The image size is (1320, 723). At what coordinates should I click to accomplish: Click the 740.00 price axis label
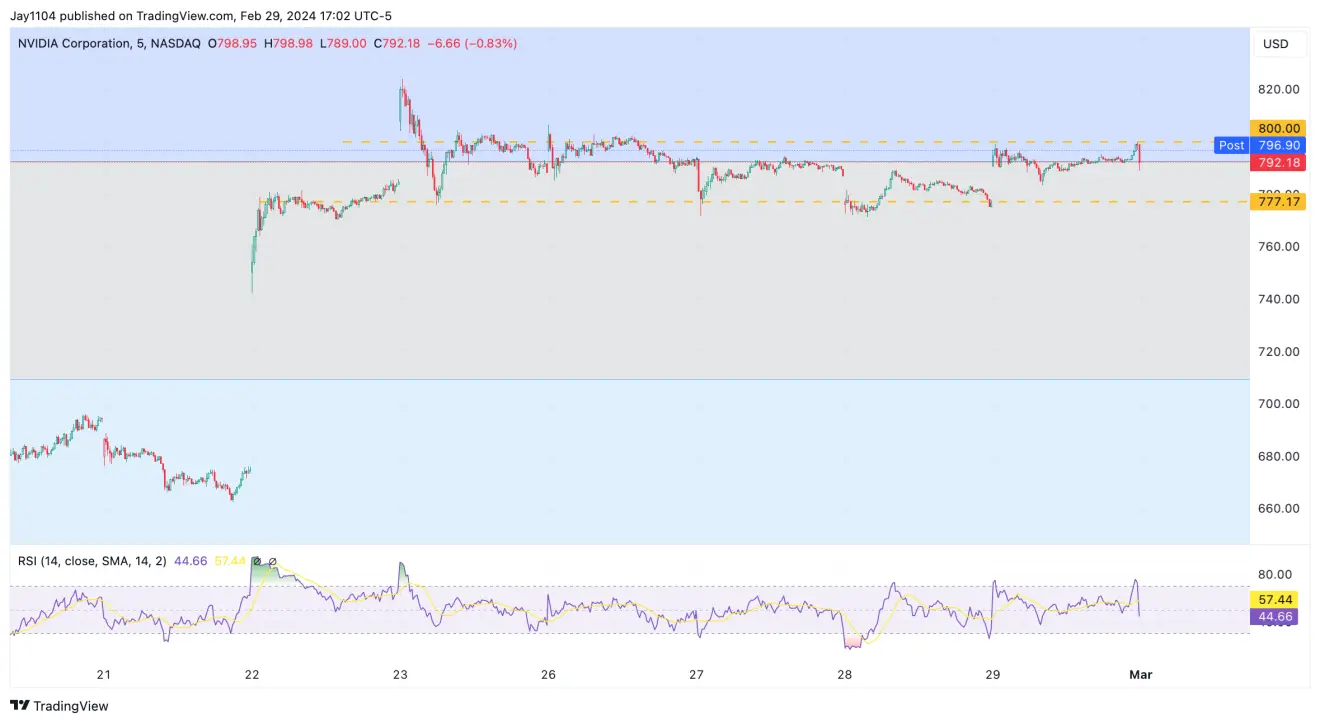pos(1279,299)
